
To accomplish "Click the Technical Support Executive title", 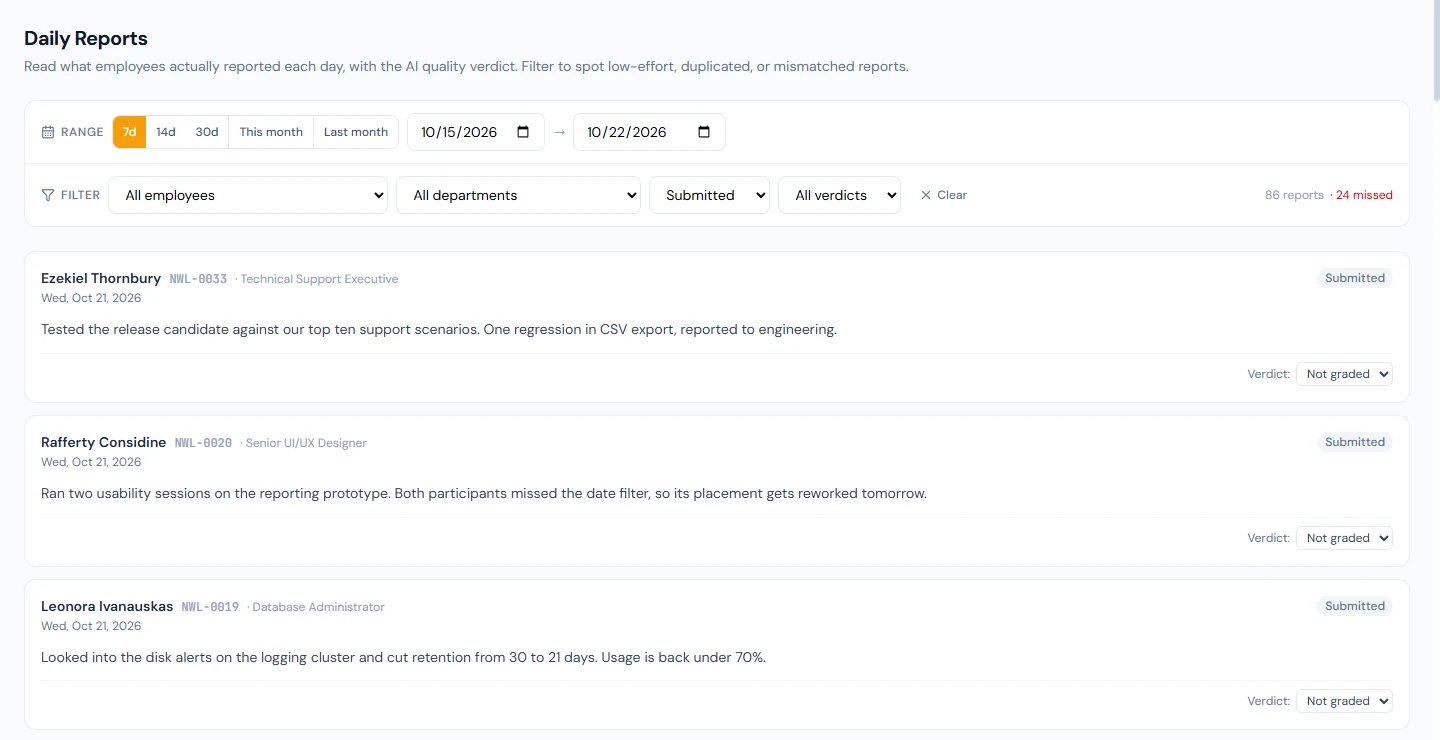I will [x=319, y=279].
